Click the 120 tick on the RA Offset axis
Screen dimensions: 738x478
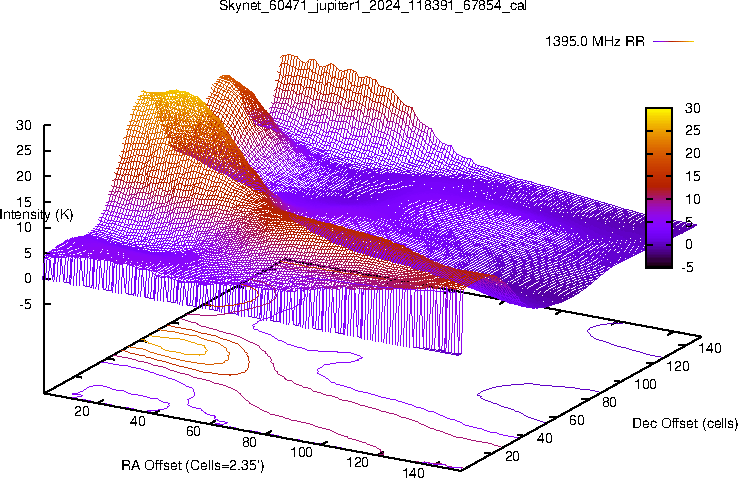[357, 462]
